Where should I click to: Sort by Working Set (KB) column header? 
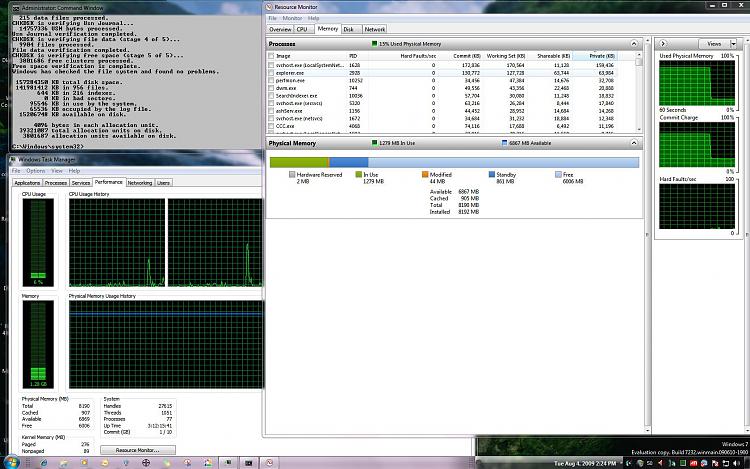[504, 56]
